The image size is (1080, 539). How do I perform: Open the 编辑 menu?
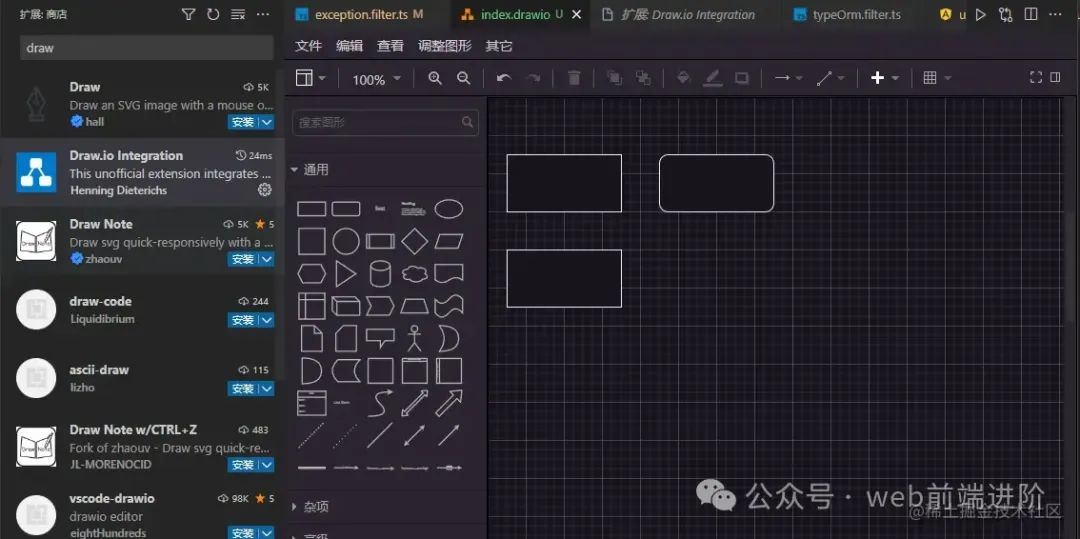[349, 46]
